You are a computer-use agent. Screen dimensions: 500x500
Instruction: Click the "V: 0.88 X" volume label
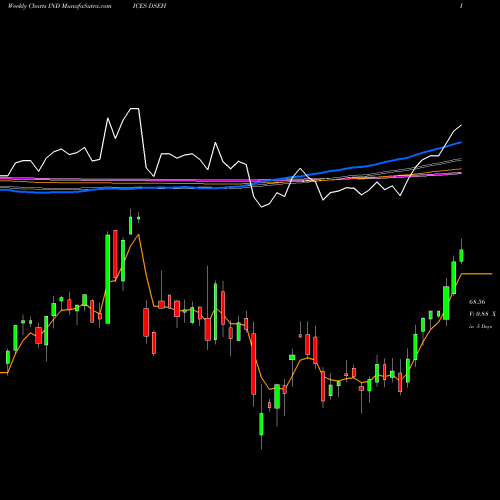pyautogui.click(x=482, y=314)
